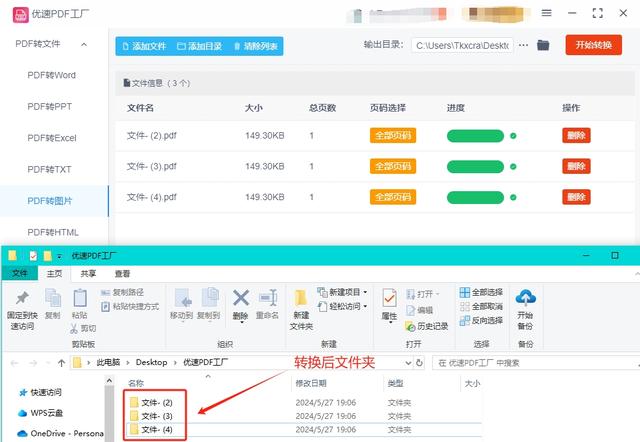Click the 开始备份 cloud icon
This screenshot has width=640, height=442.
pos(525,298)
